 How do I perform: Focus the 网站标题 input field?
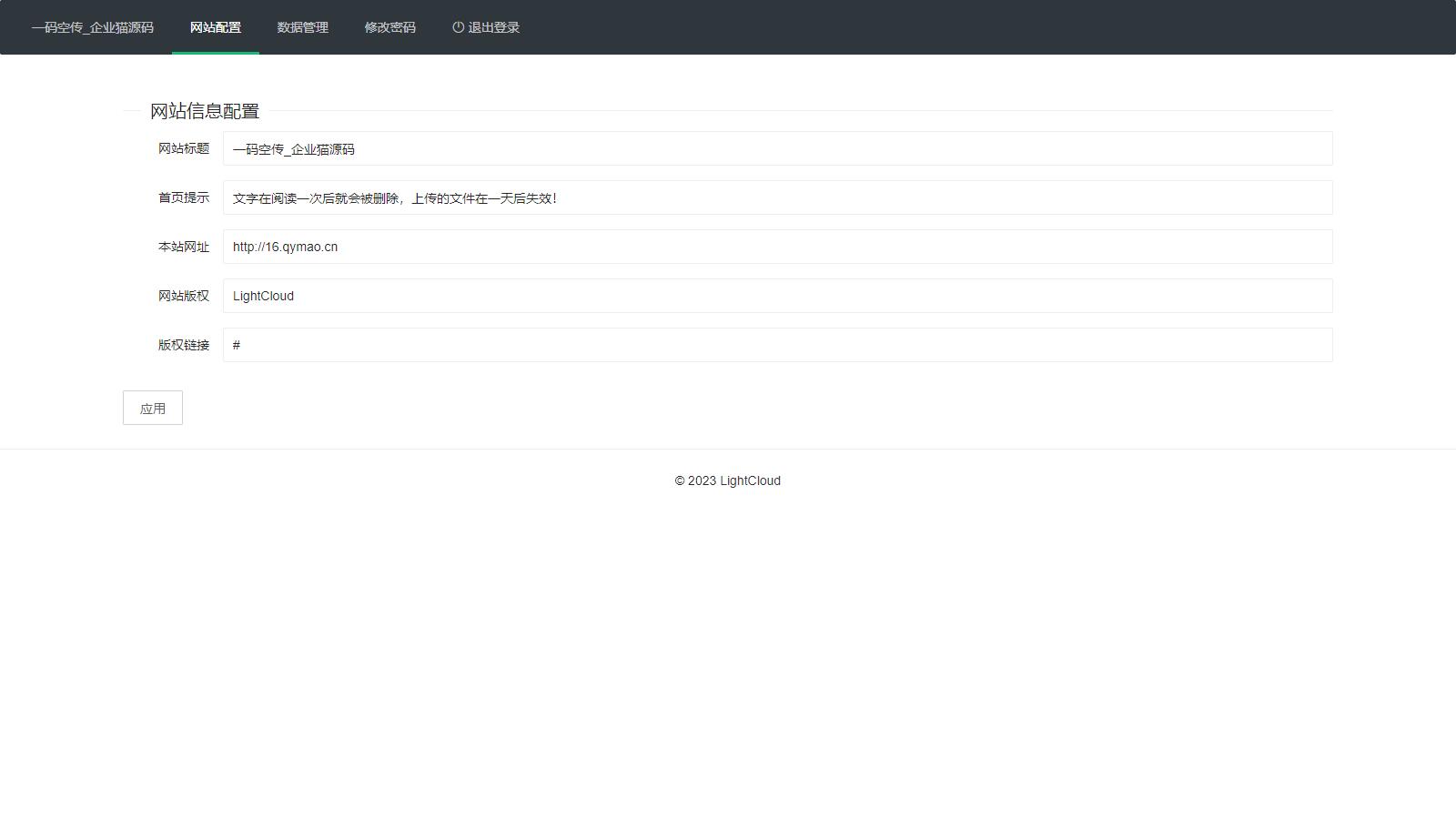pyautogui.click(x=778, y=148)
